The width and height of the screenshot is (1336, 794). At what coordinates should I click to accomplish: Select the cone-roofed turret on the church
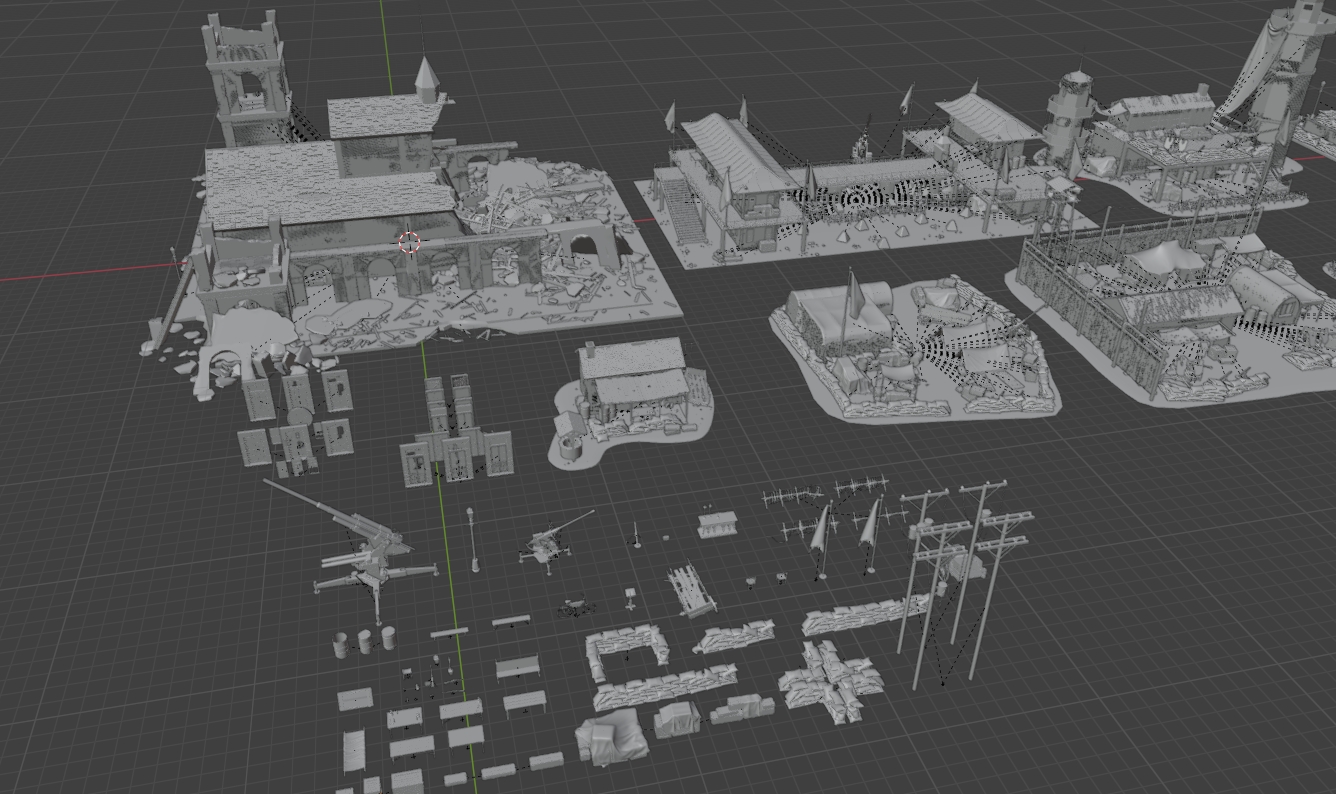point(427,80)
